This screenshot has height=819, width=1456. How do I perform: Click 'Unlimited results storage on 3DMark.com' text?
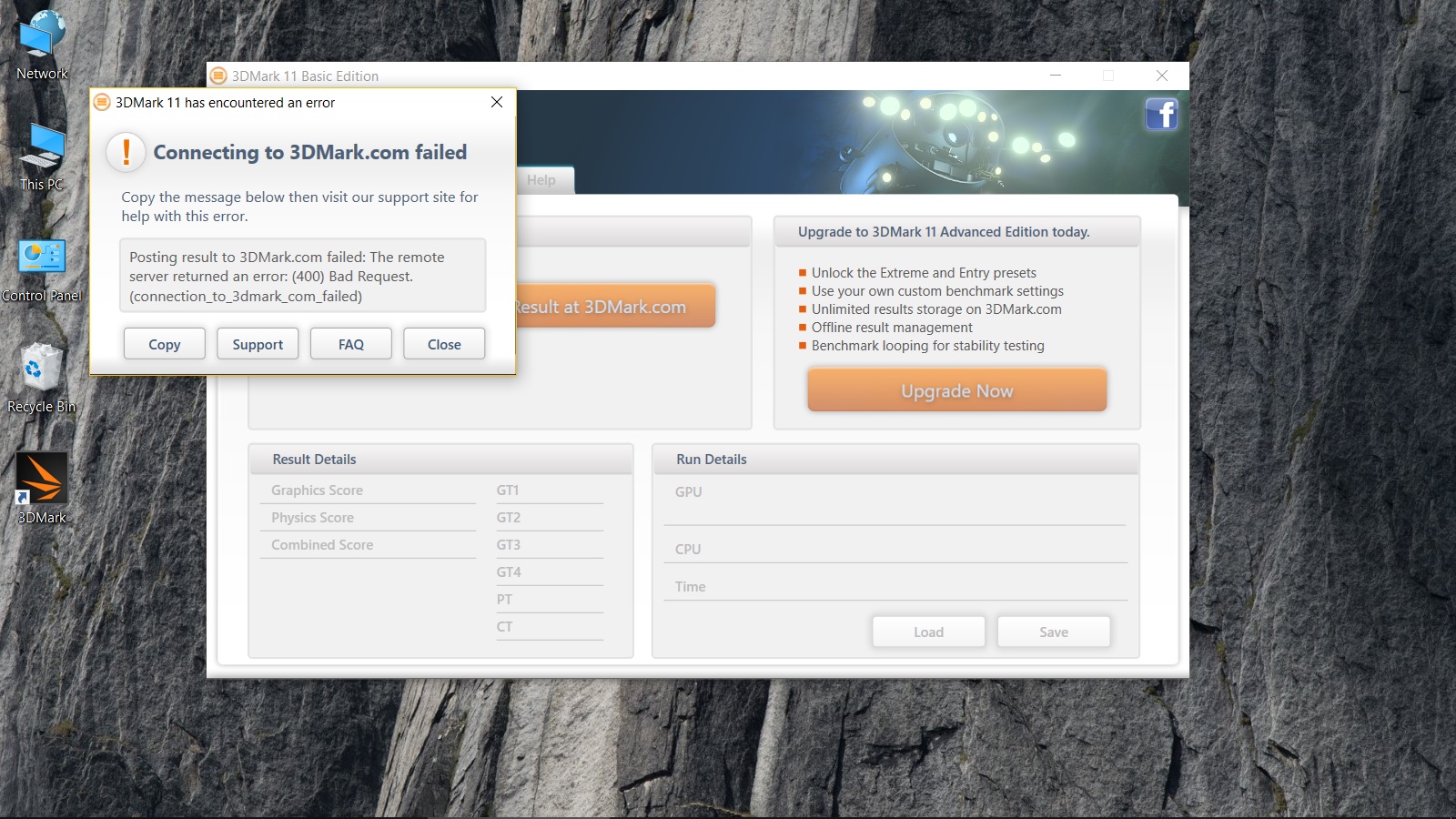[936, 309]
